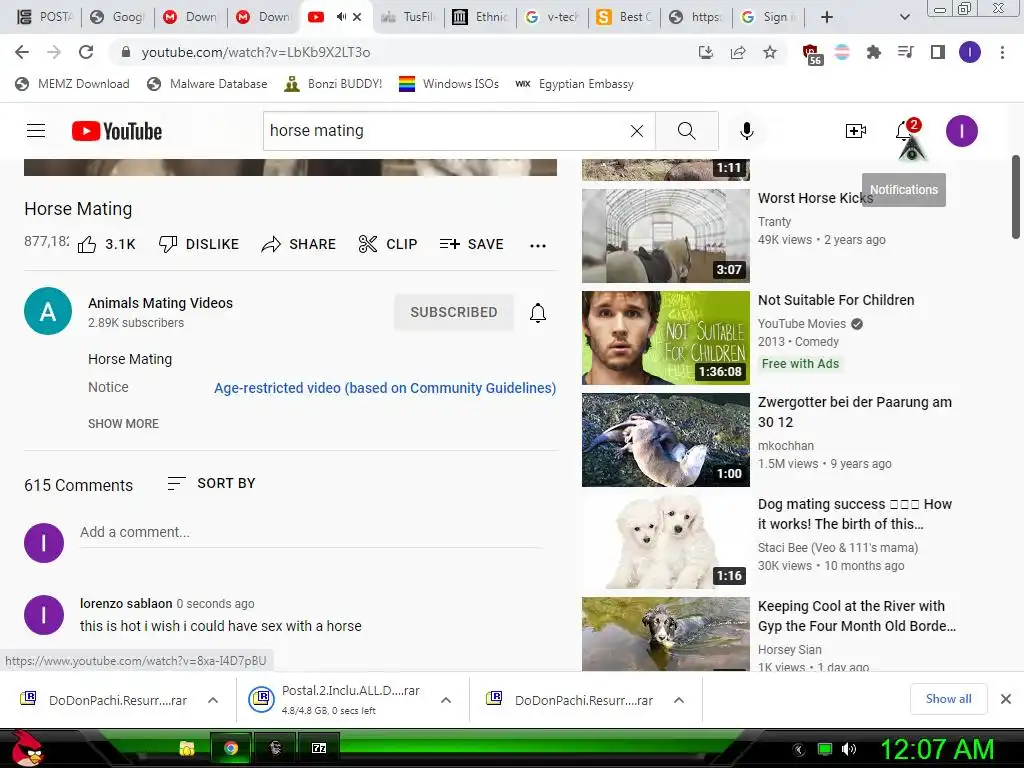Expand options for Postal.2 download item
The image size is (1024, 768).
click(x=446, y=700)
